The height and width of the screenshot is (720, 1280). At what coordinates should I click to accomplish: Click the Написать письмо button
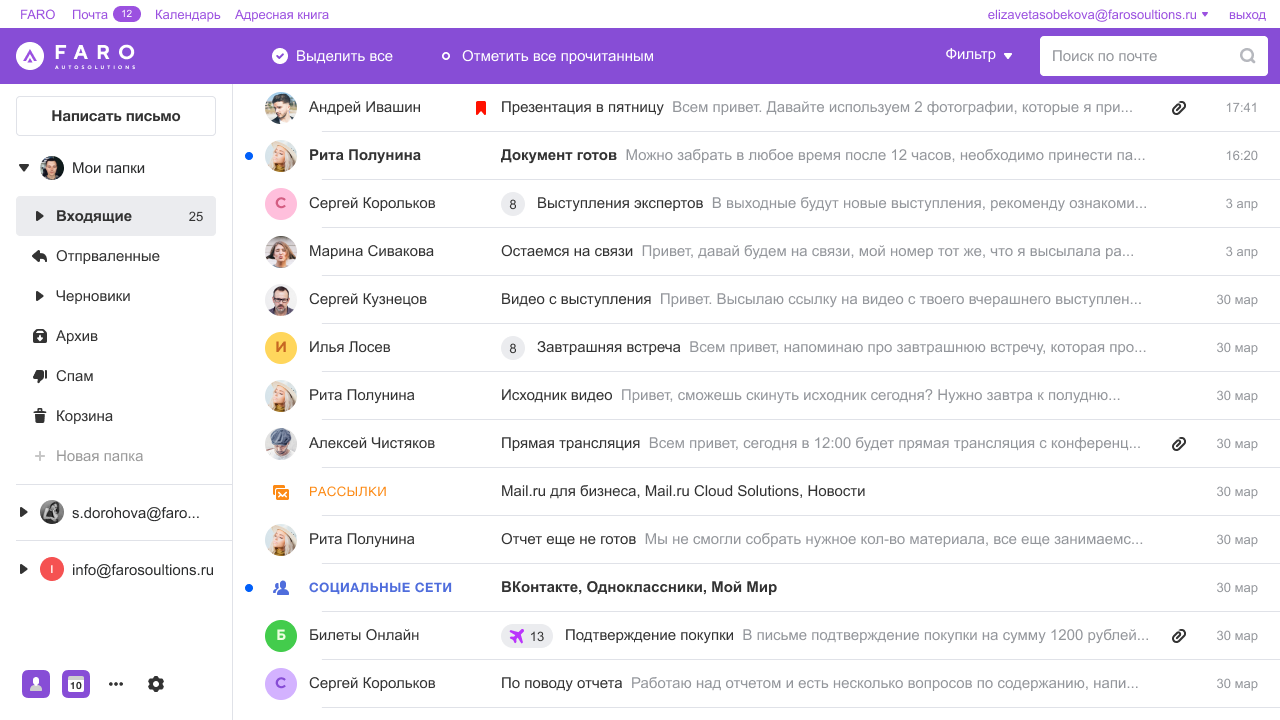pos(115,115)
